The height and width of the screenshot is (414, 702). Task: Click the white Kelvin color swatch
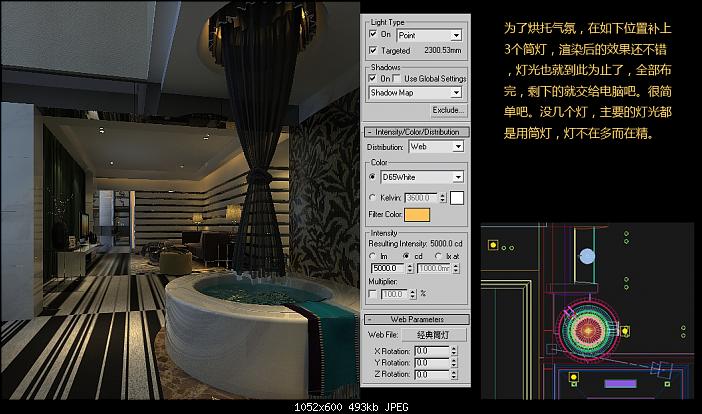(457, 198)
